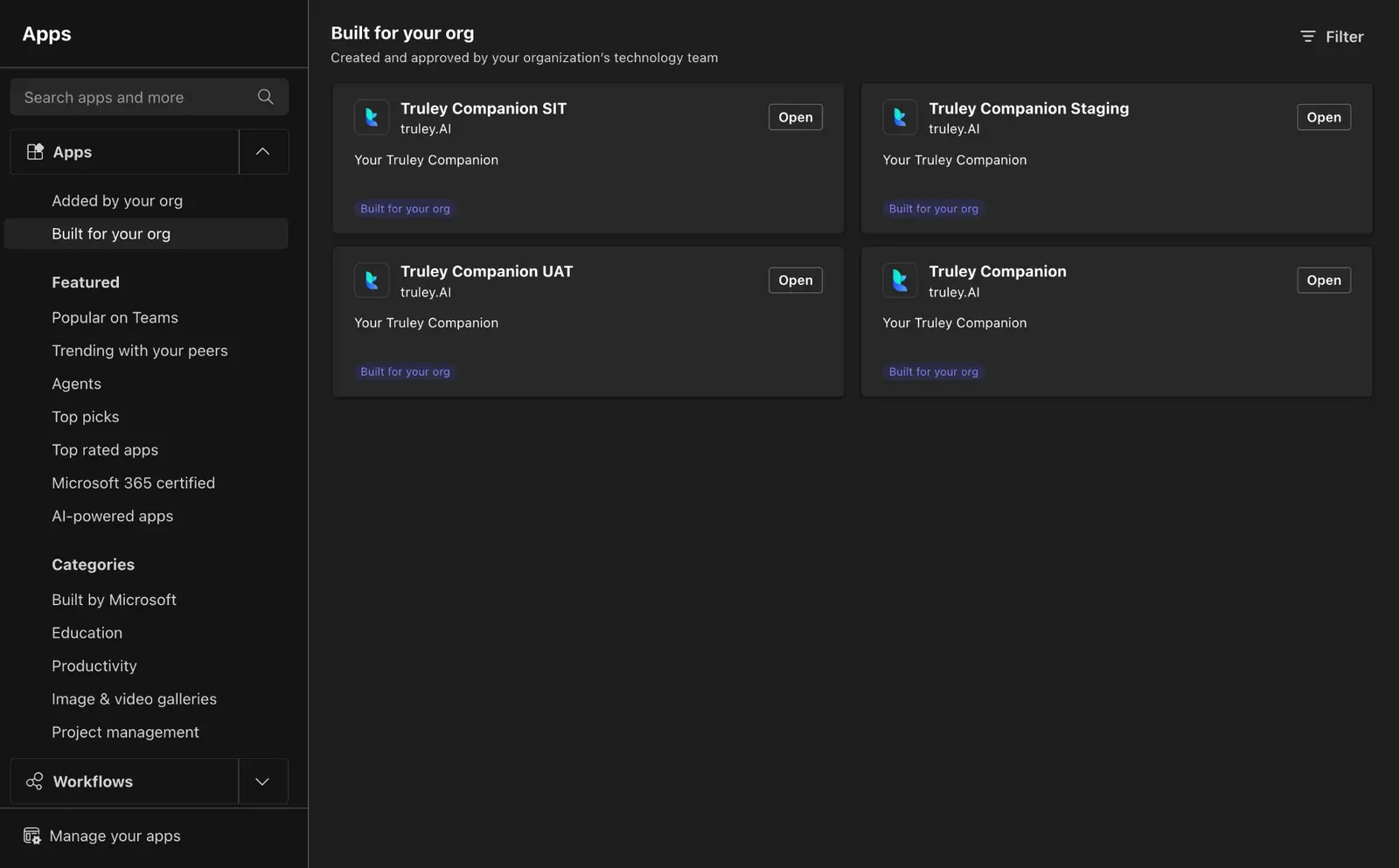Click the plain Truley Companion app logo
Screen dimensions: 1399x868
900,280
